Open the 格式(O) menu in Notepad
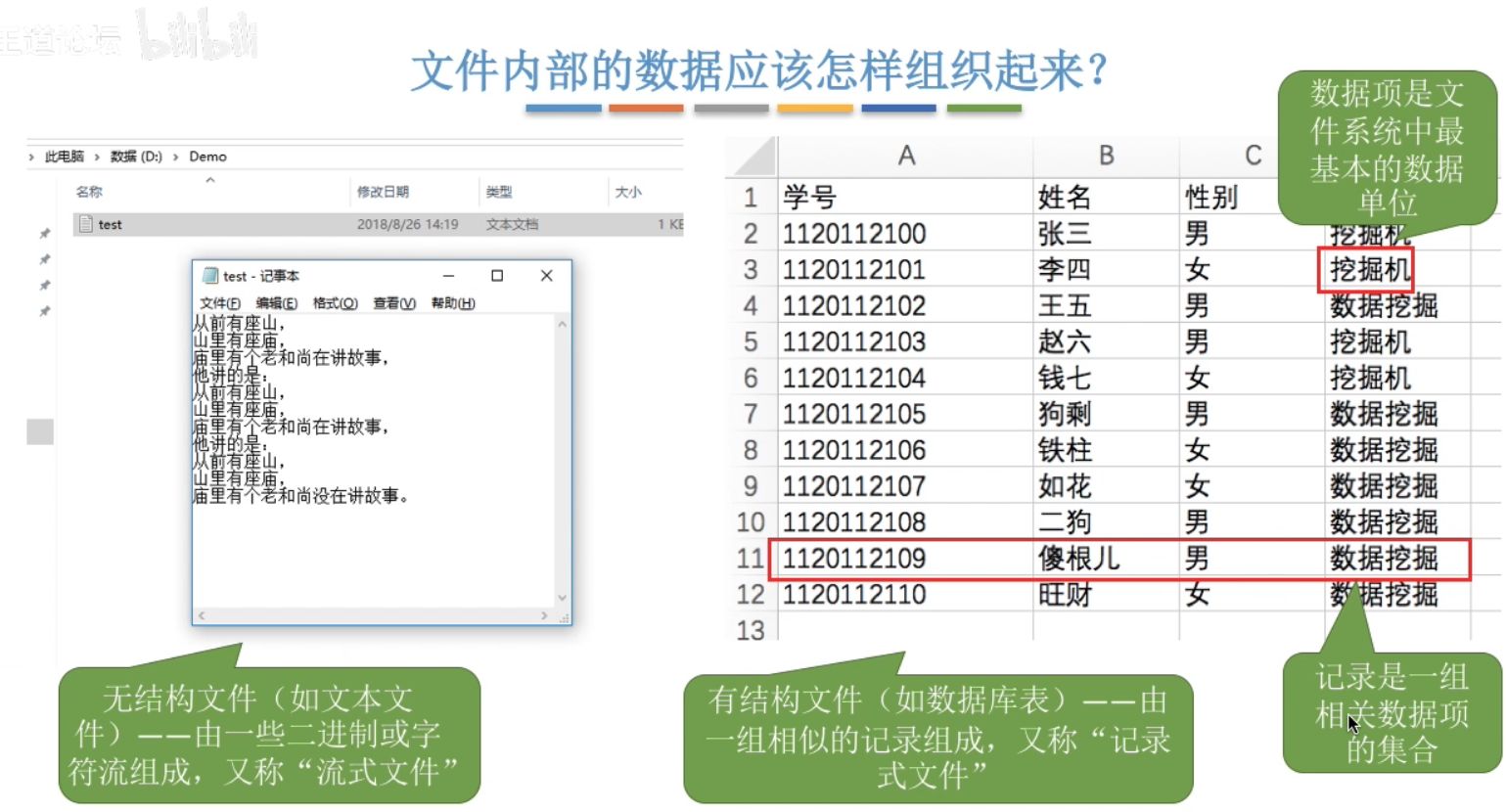This screenshot has height=812, width=1506. 335,303
